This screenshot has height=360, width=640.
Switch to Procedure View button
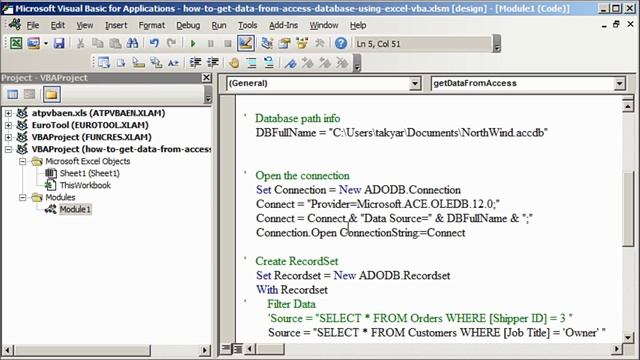tap(226, 349)
